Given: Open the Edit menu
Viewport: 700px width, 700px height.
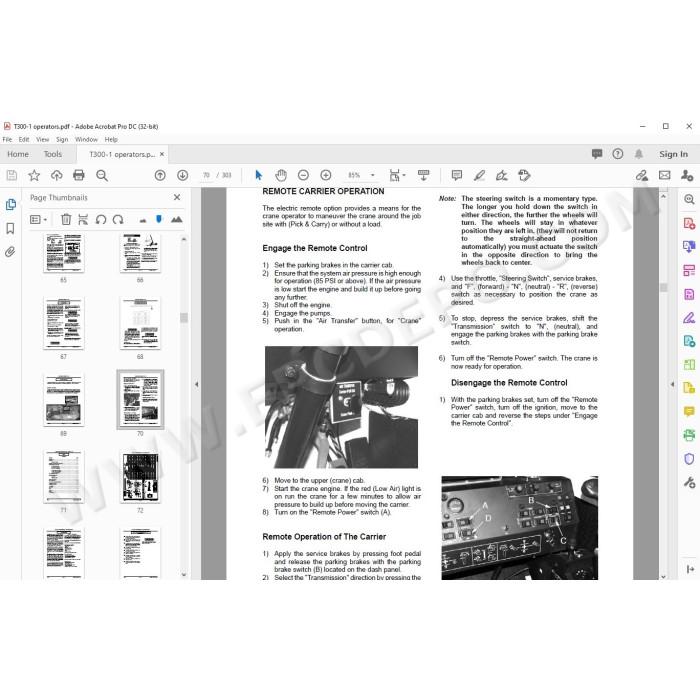Looking at the screenshot, I should [x=24, y=139].
